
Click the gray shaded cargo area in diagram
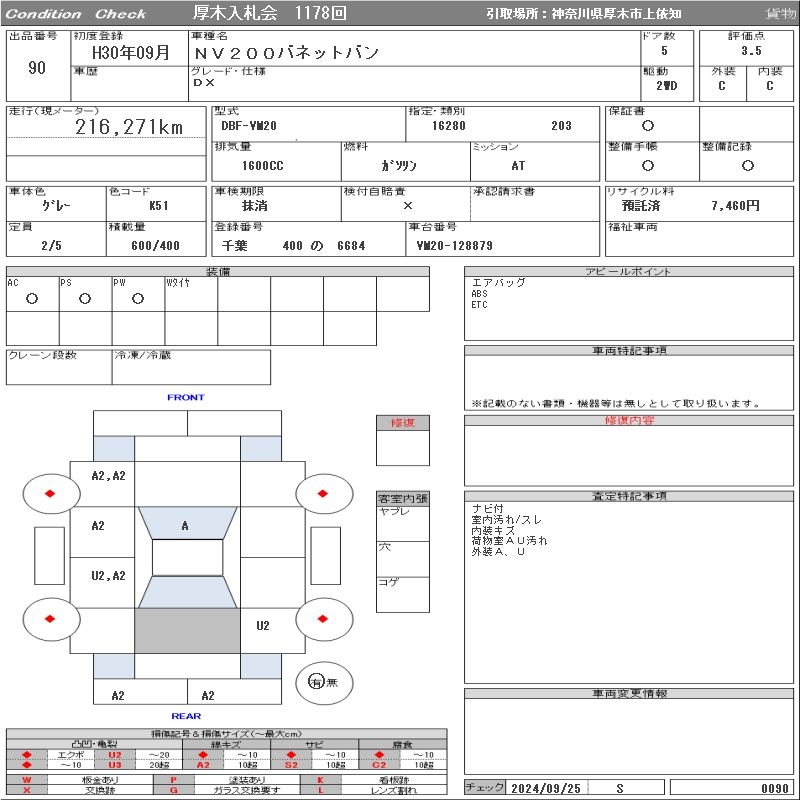click(x=187, y=631)
